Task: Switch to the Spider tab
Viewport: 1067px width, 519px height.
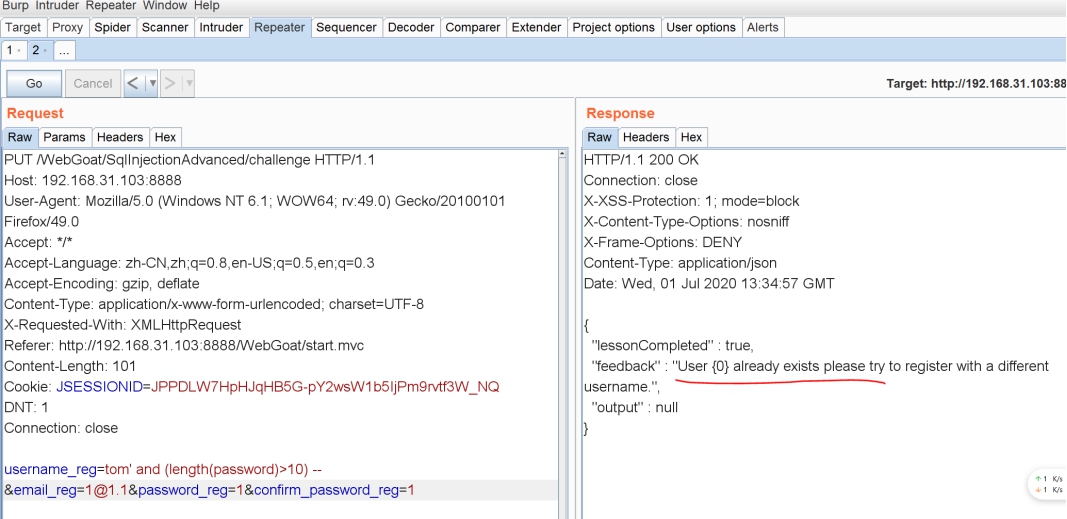Action: click(112, 27)
